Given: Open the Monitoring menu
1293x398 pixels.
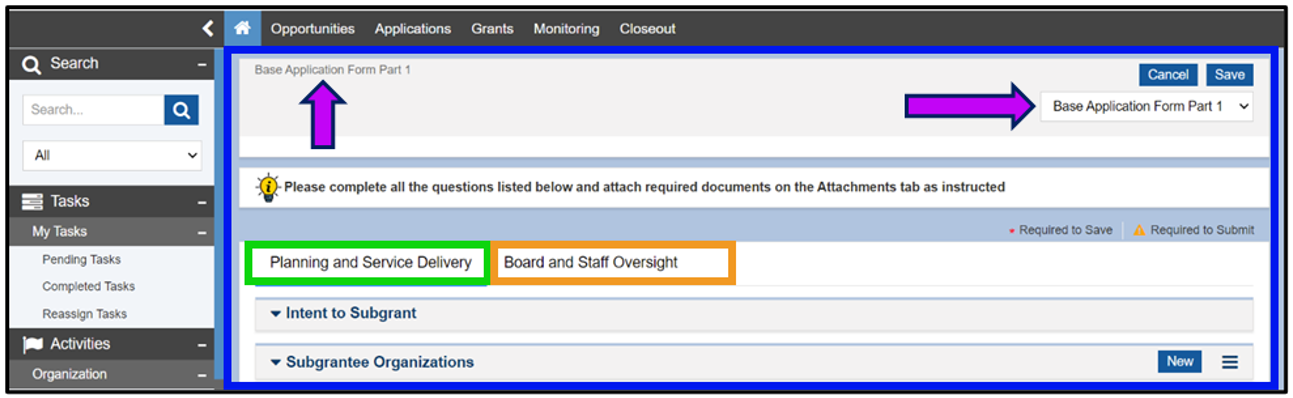Looking at the screenshot, I should pyautogui.click(x=566, y=29).
